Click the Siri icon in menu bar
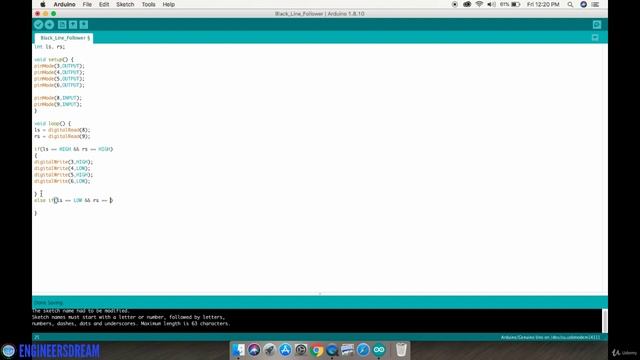640x360 pixels. pyautogui.click(x=583, y=4)
